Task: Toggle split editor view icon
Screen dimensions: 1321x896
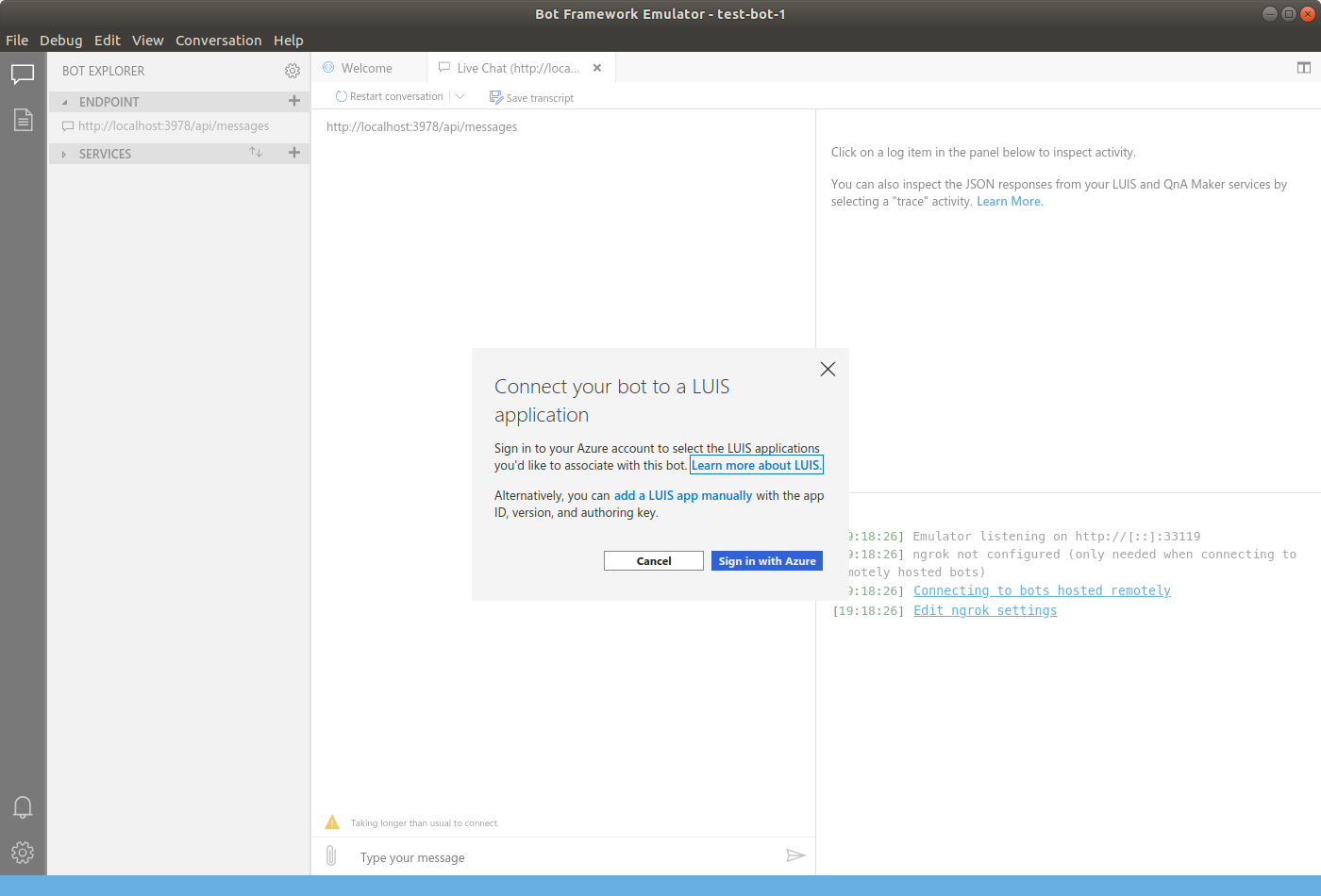Action: [x=1304, y=68]
